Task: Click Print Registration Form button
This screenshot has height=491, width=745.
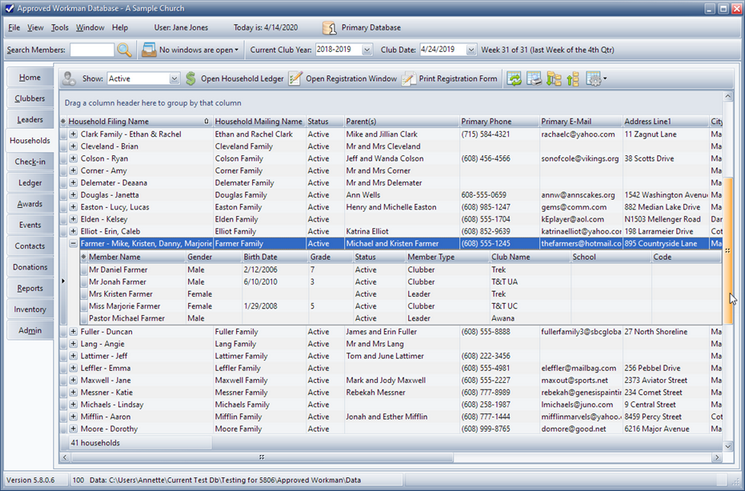Action: coord(450,78)
